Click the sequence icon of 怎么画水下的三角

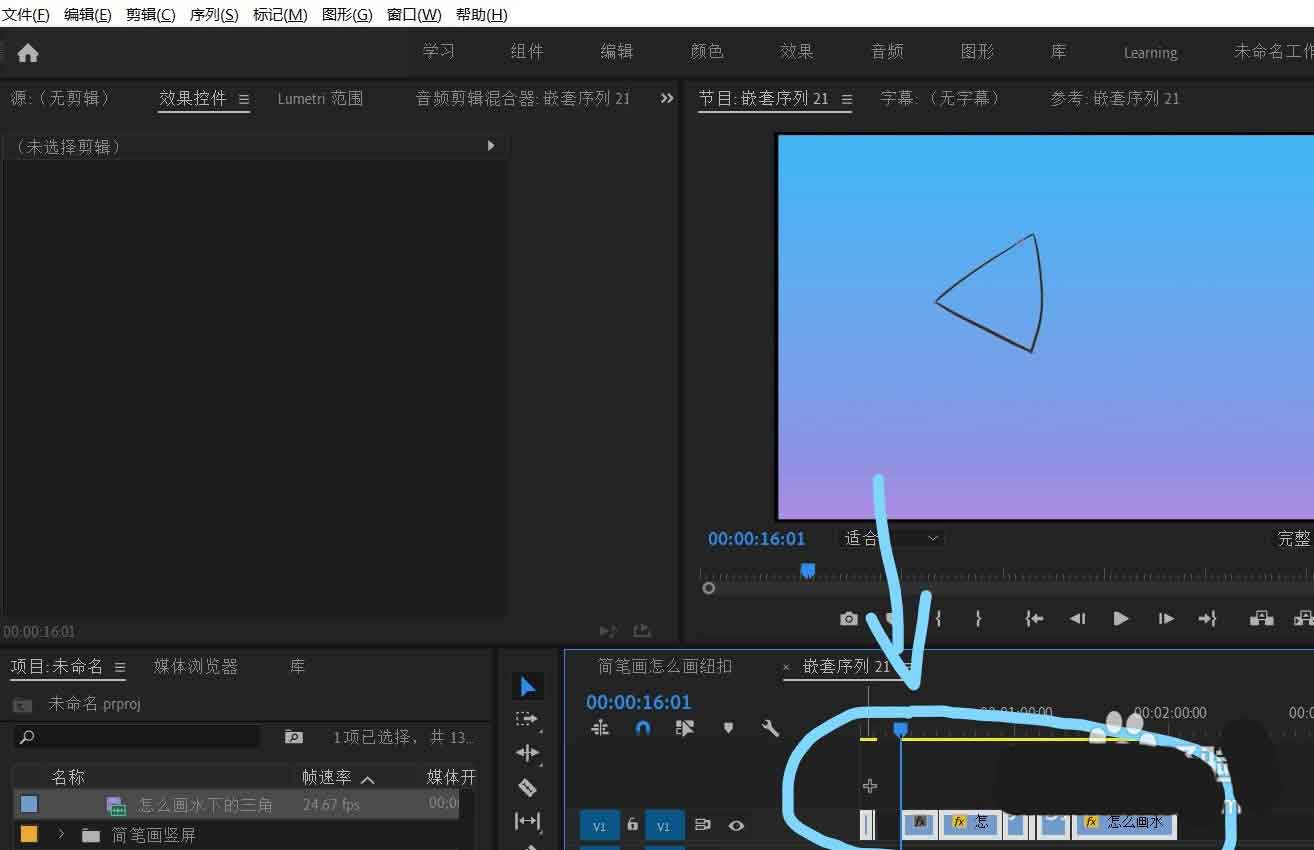[116, 805]
